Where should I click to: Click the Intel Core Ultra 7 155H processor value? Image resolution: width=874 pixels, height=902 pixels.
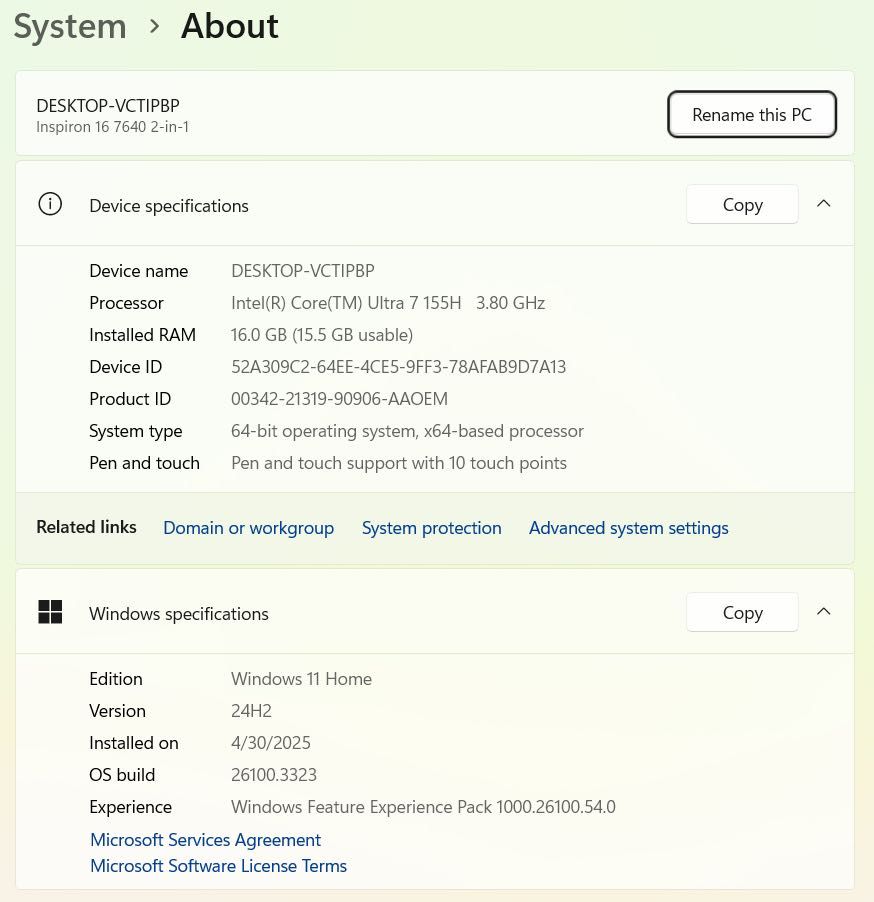(x=388, y=303)
